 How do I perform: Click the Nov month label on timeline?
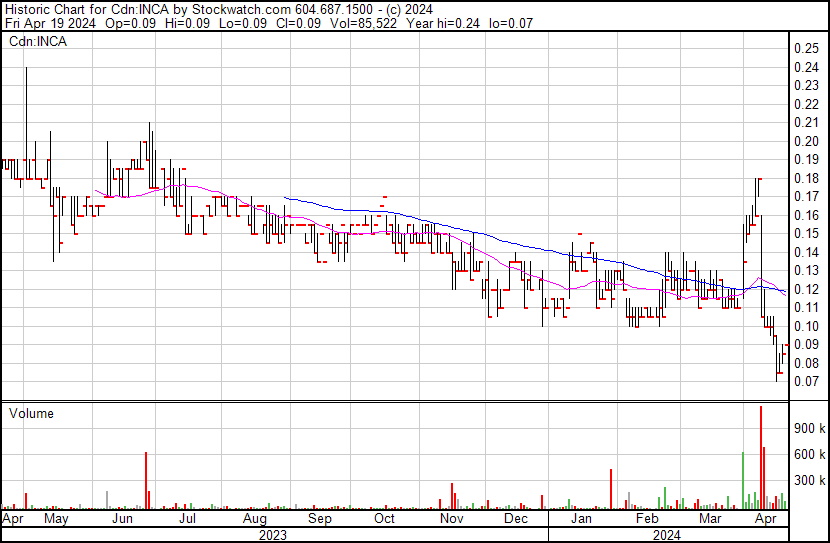click(451, 520)
